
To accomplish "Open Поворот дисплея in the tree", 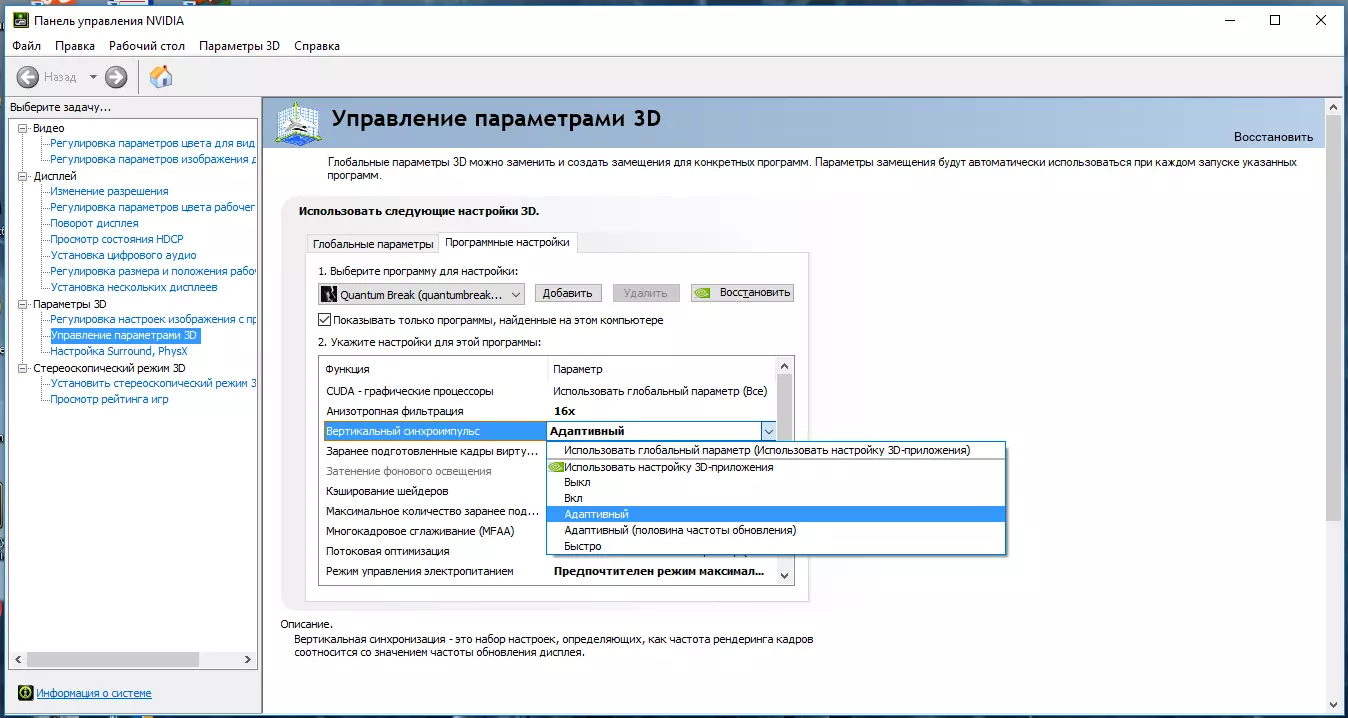I will [x=95, y=223].
